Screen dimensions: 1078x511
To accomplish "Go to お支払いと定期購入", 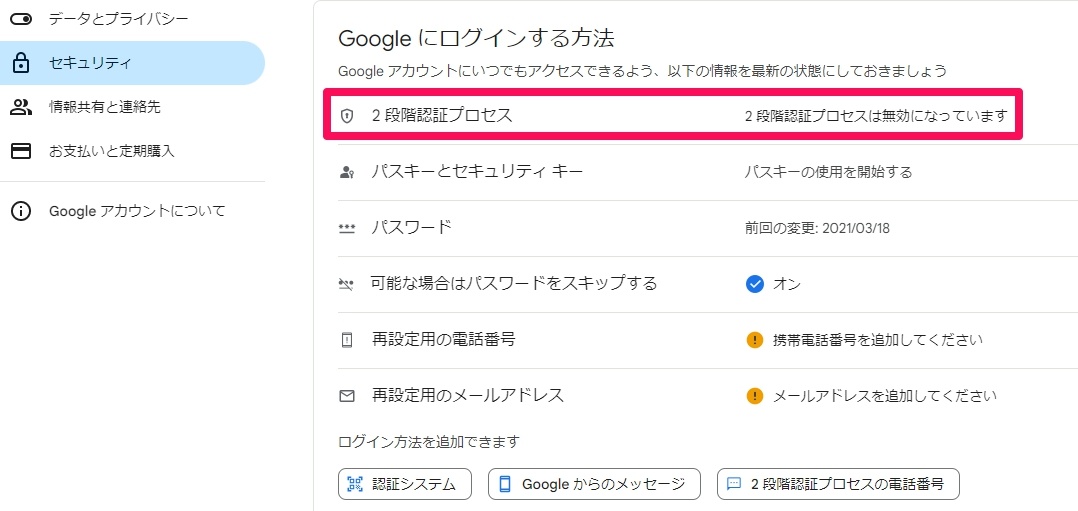I will point(111,151).
